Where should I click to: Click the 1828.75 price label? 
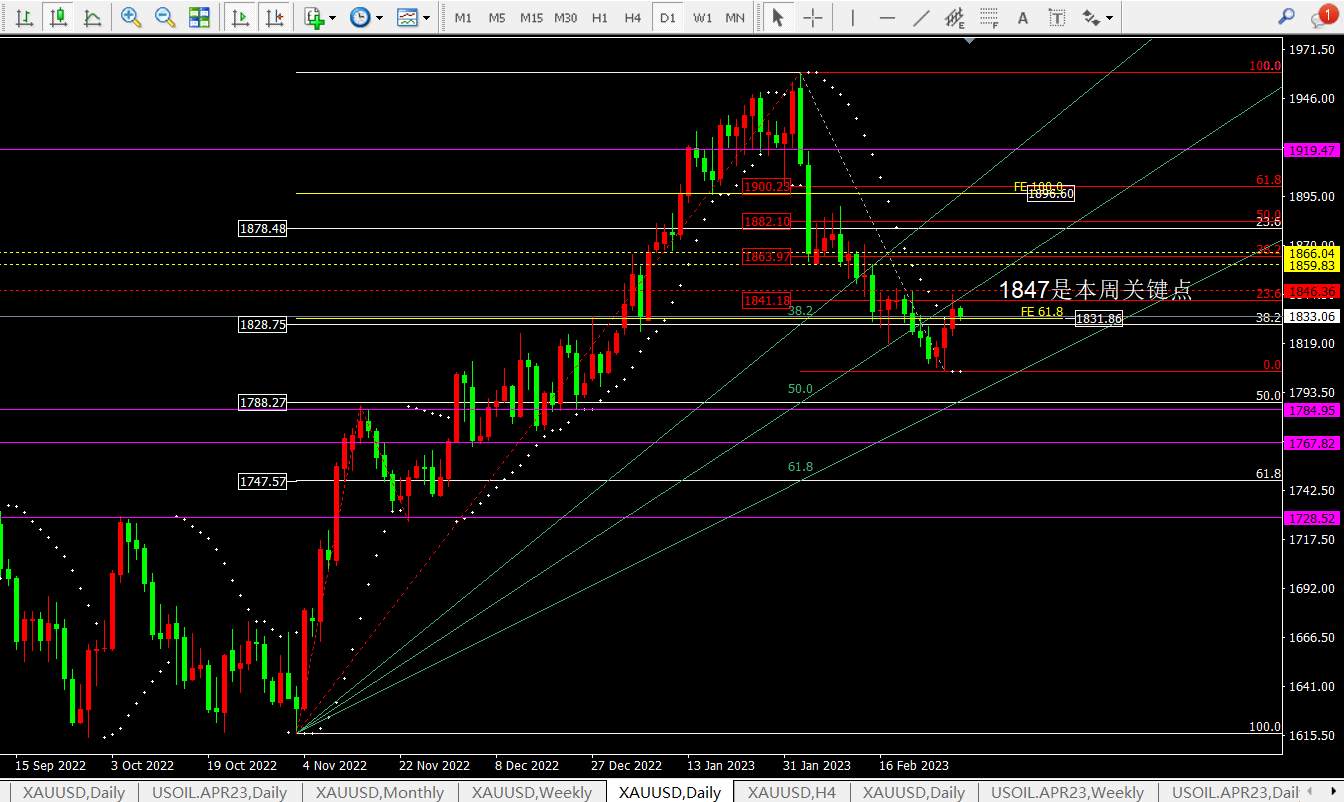pyautogui.click(x=263, y=325)
